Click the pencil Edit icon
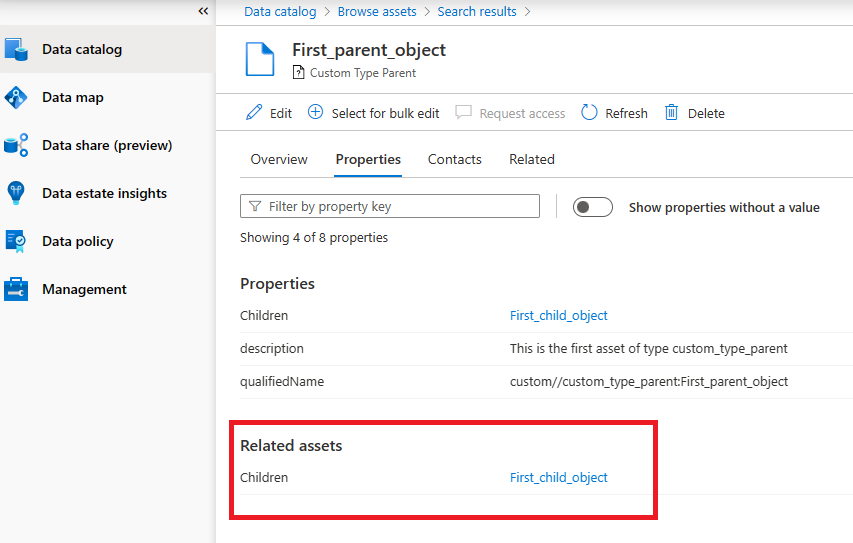853x543 pixels. coord(254,112)
